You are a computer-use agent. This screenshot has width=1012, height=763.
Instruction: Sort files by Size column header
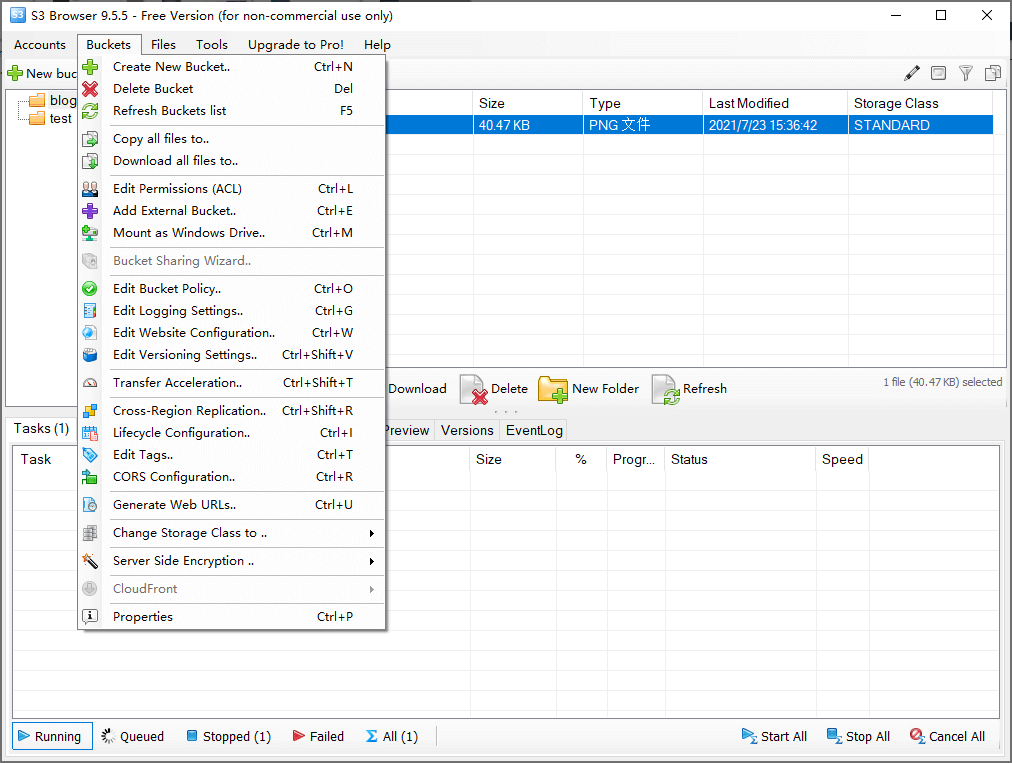point(528,103)
